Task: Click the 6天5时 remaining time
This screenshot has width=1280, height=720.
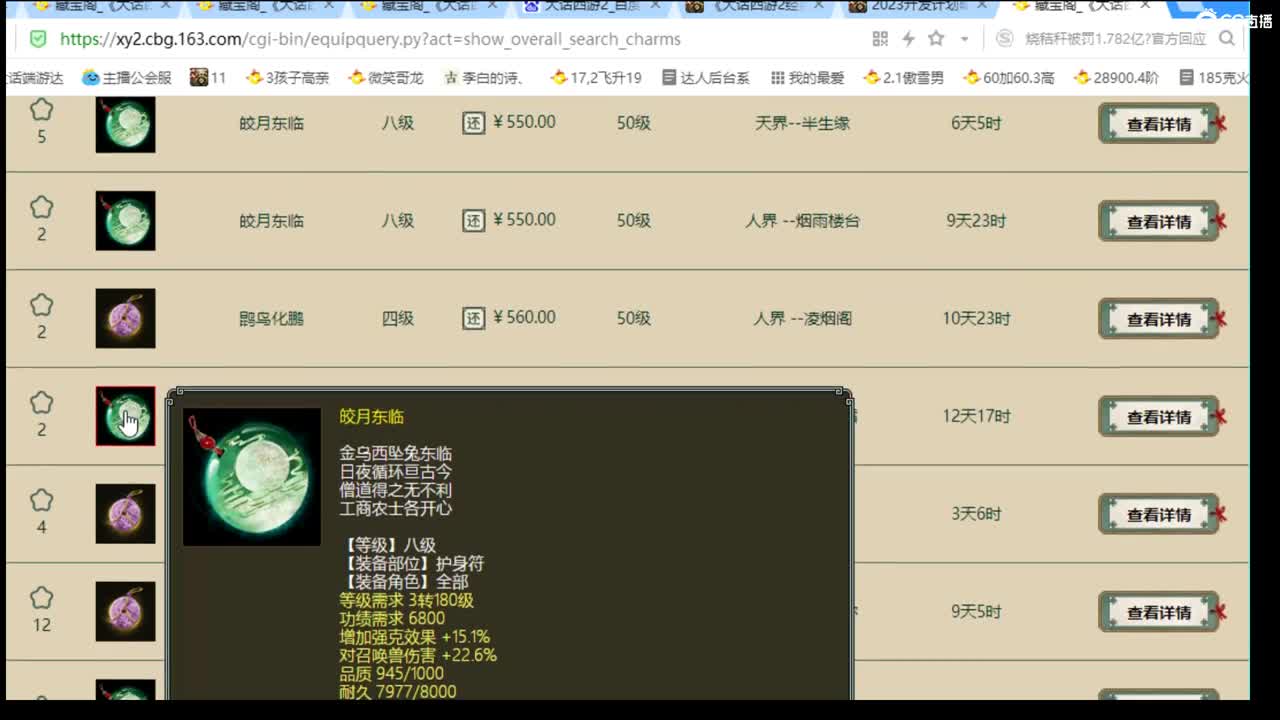Action: point(976,124)
